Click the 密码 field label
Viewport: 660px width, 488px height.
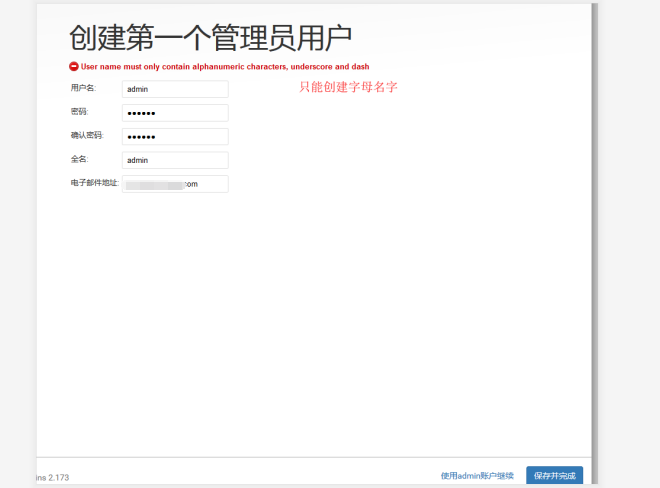(79, 112)
